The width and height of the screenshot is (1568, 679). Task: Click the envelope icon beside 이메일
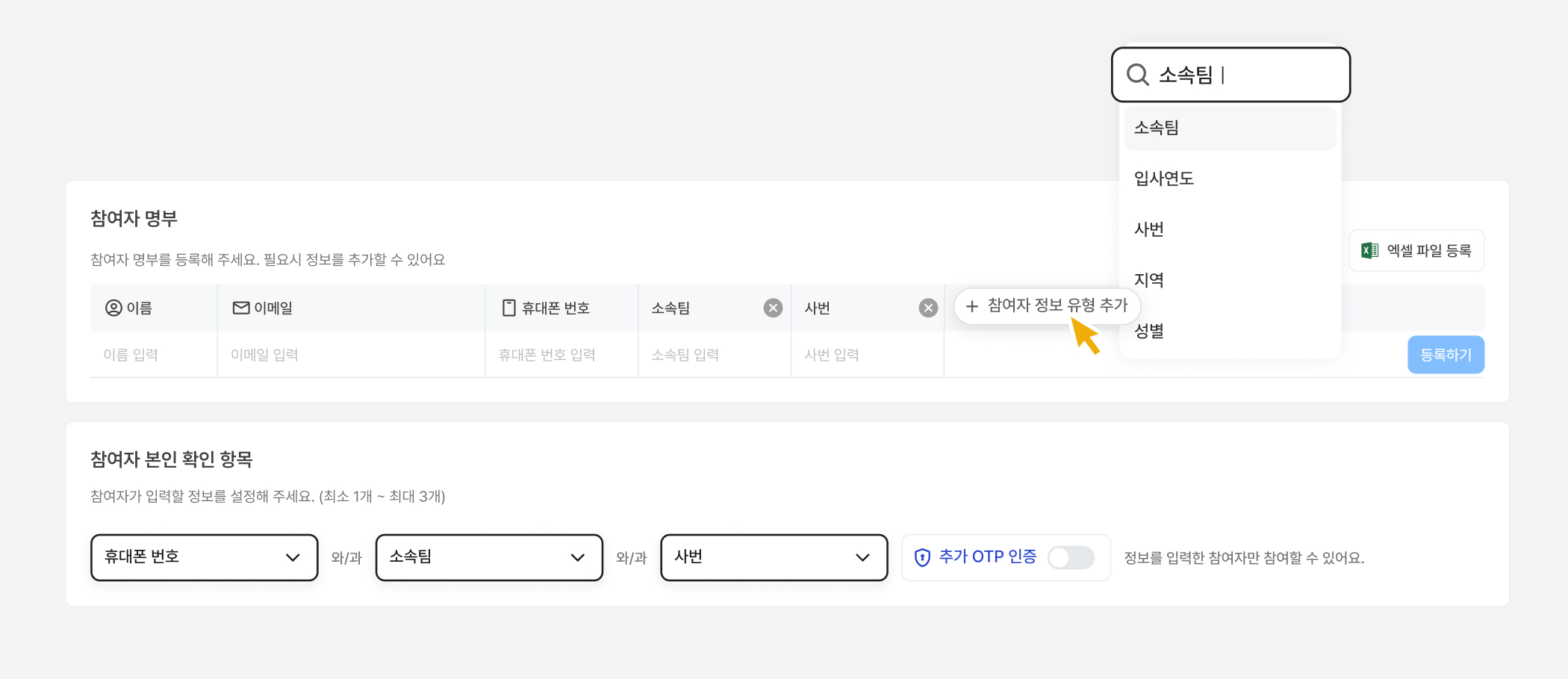(x=241, y=308)
